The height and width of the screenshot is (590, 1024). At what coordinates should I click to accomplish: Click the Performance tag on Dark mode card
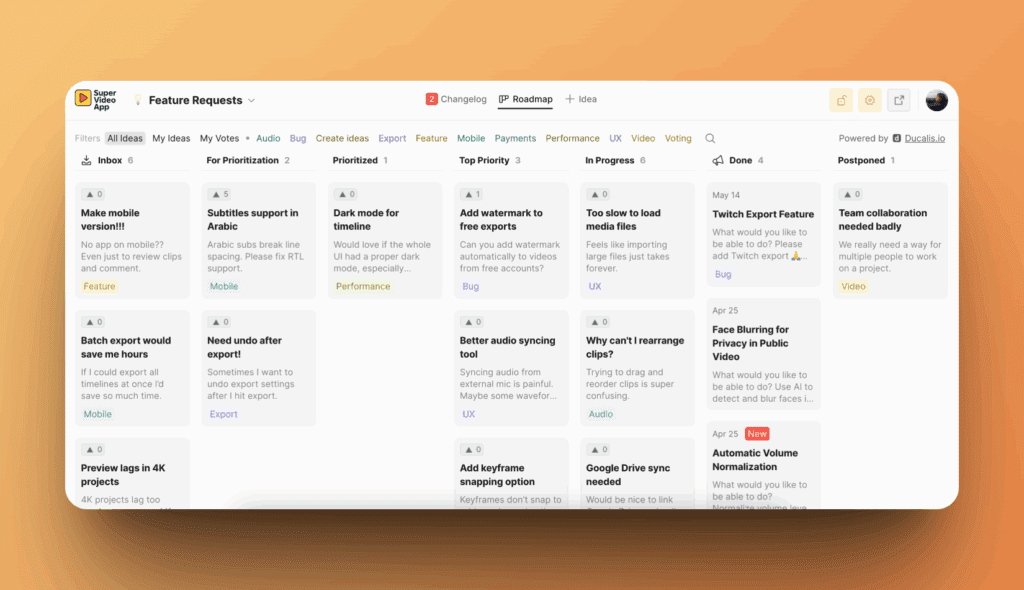coord(363,287)
